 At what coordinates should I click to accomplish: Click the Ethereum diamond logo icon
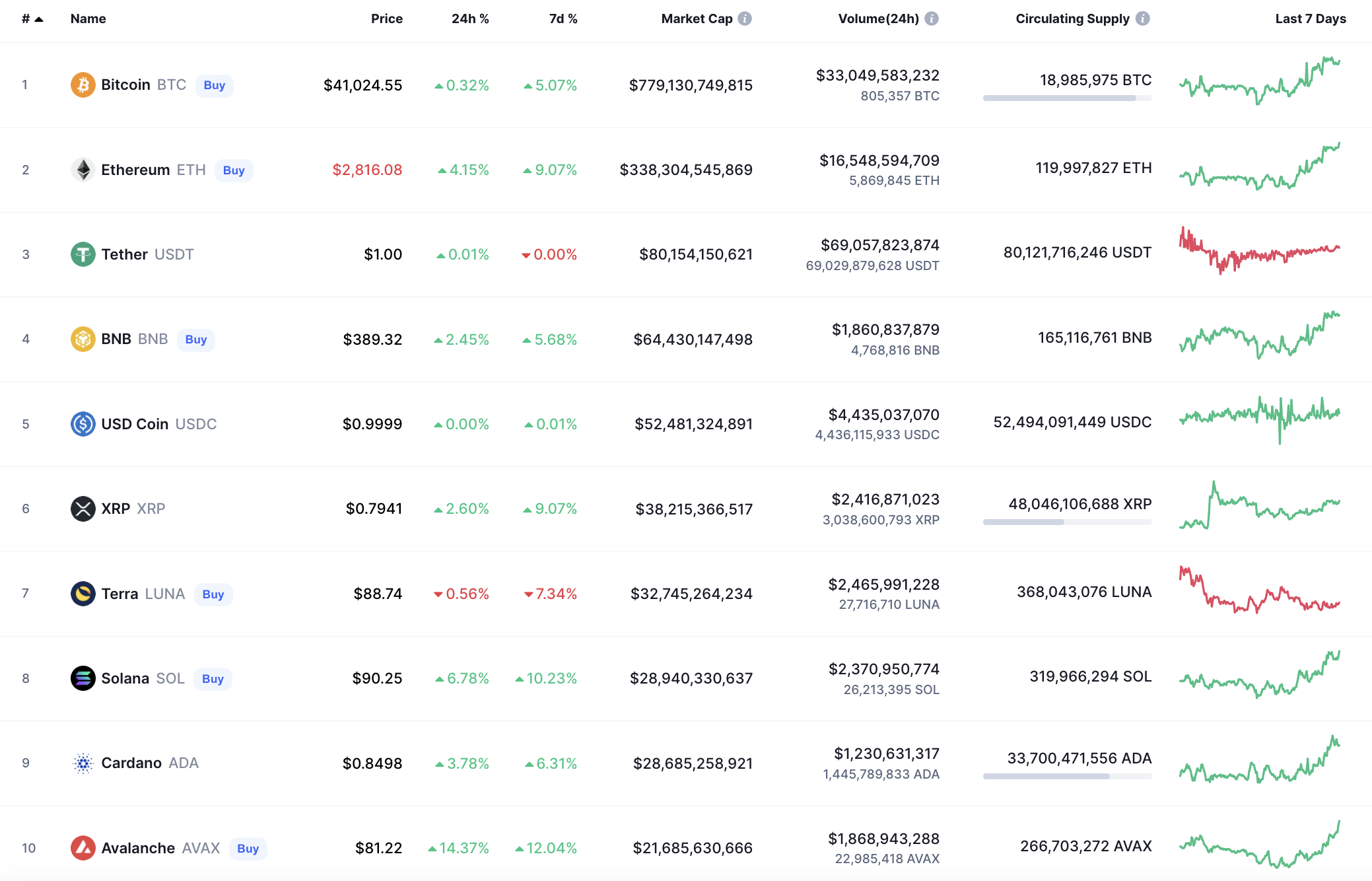tap(83, 170)
